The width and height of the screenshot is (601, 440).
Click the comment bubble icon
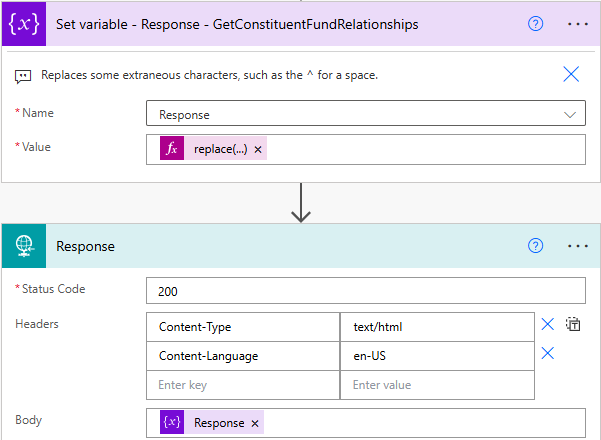(23, 75)
